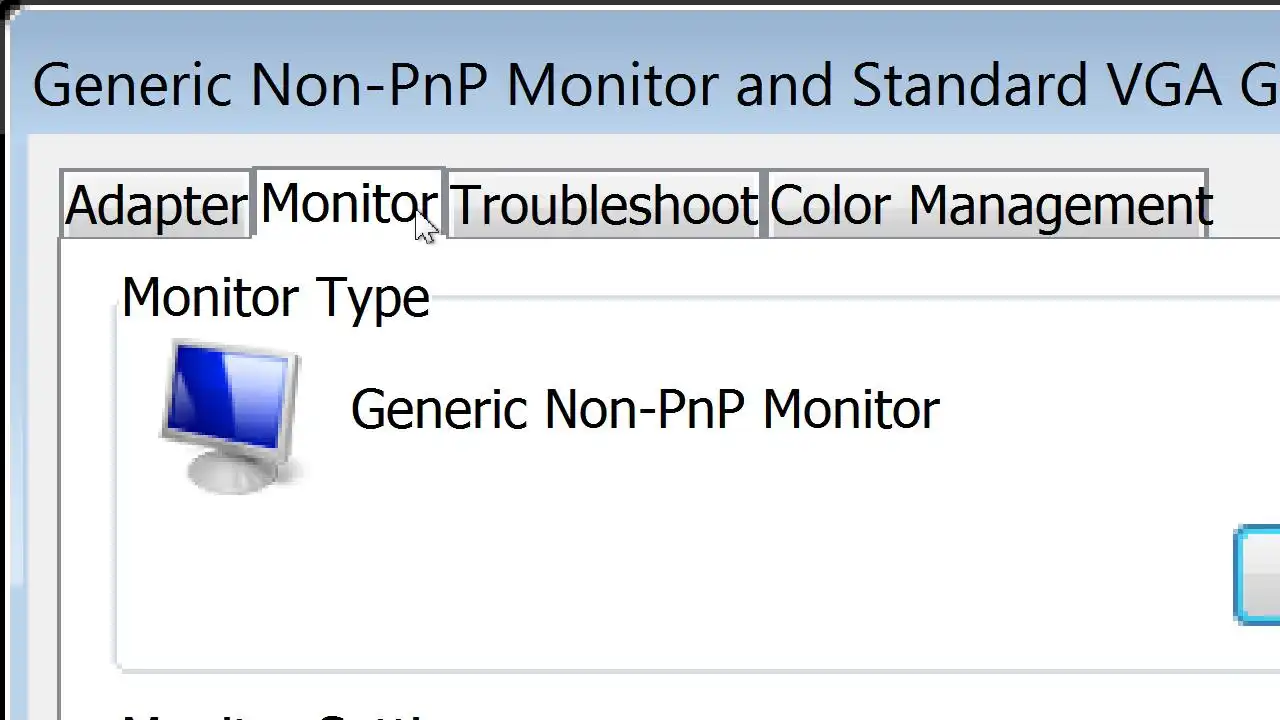
Task: Click the word "Generic" in the window title
Action: (x=131, y=85)
